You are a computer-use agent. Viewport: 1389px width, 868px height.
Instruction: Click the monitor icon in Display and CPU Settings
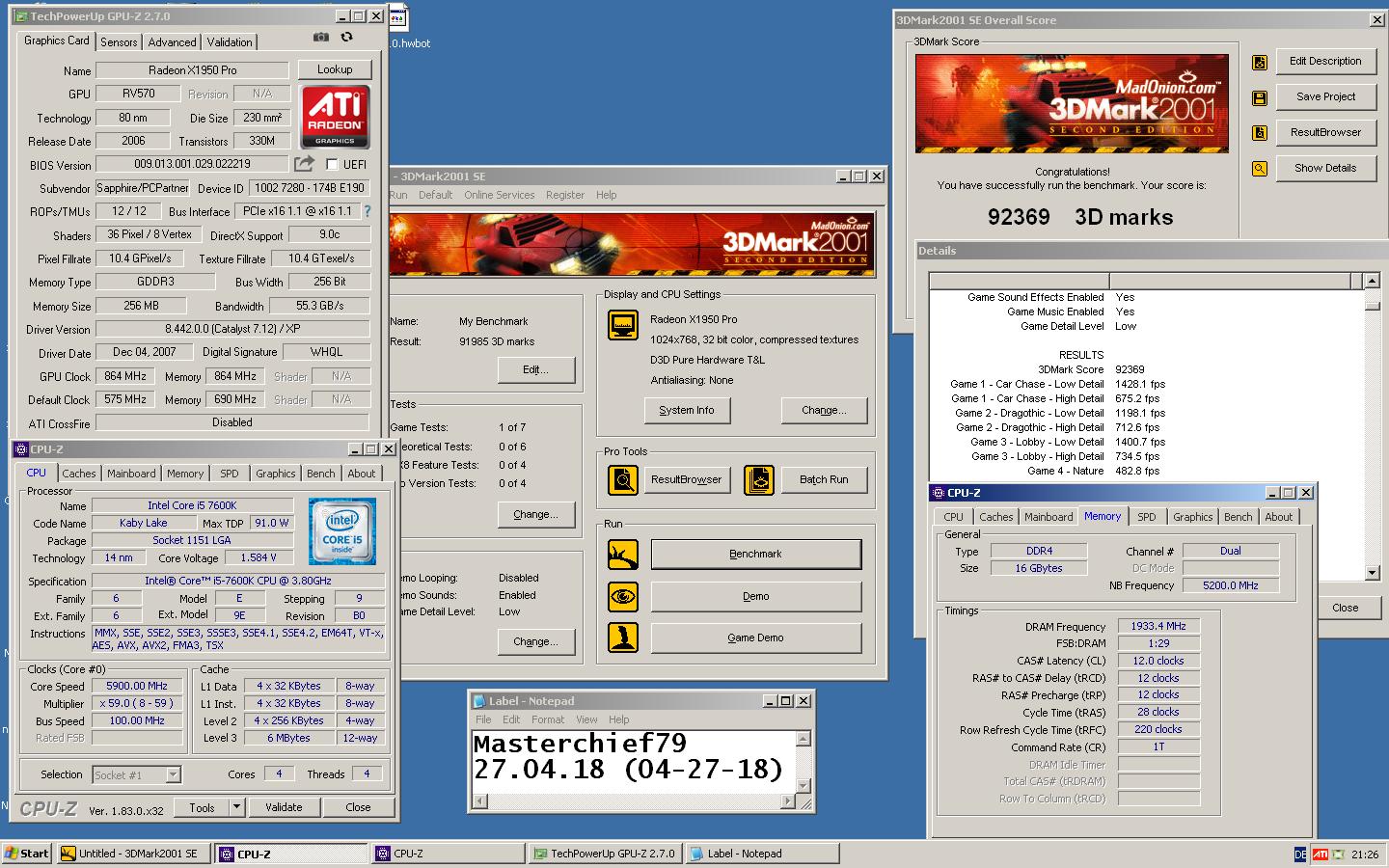coord(623,325)
